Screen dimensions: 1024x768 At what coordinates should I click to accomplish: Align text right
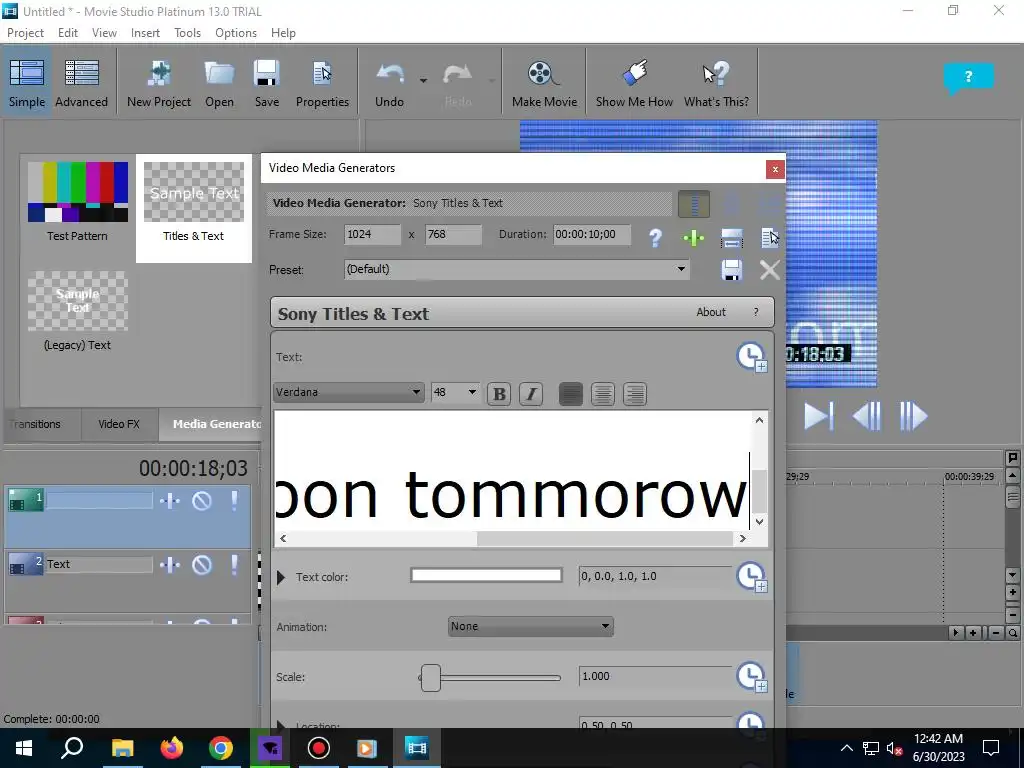pos(635,394)
